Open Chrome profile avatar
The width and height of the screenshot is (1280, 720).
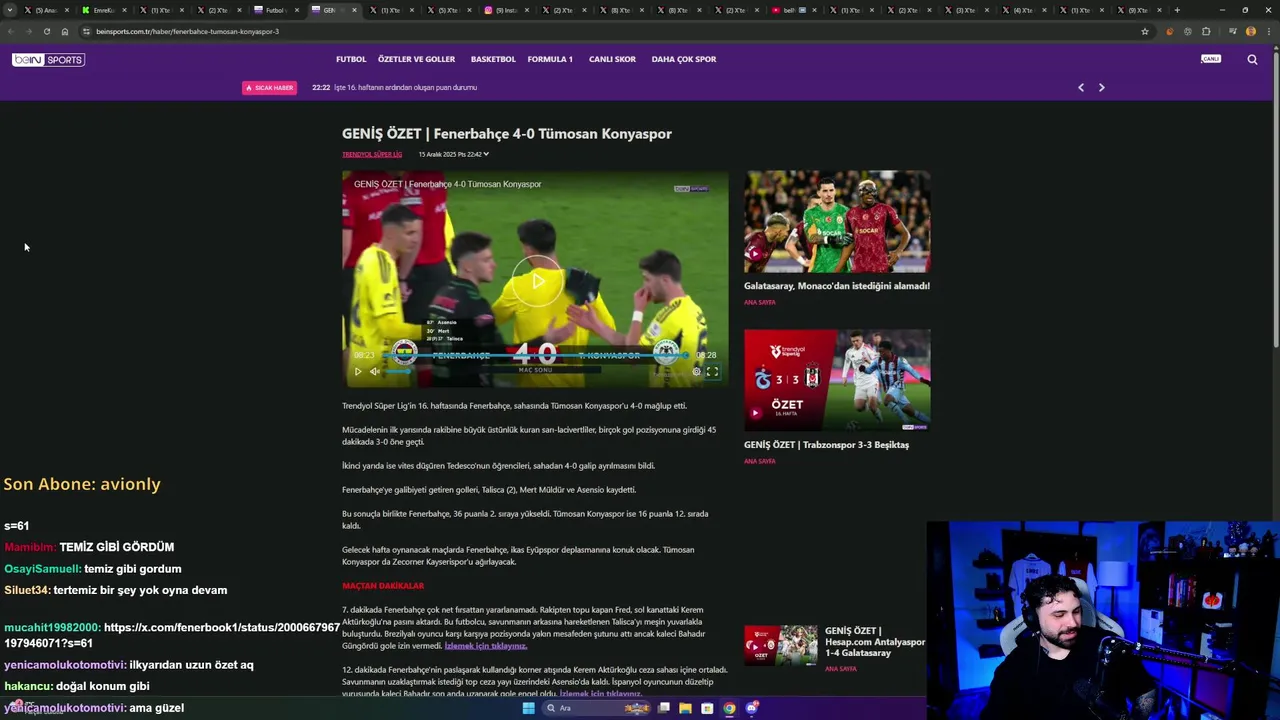(x=1250, y=31)
